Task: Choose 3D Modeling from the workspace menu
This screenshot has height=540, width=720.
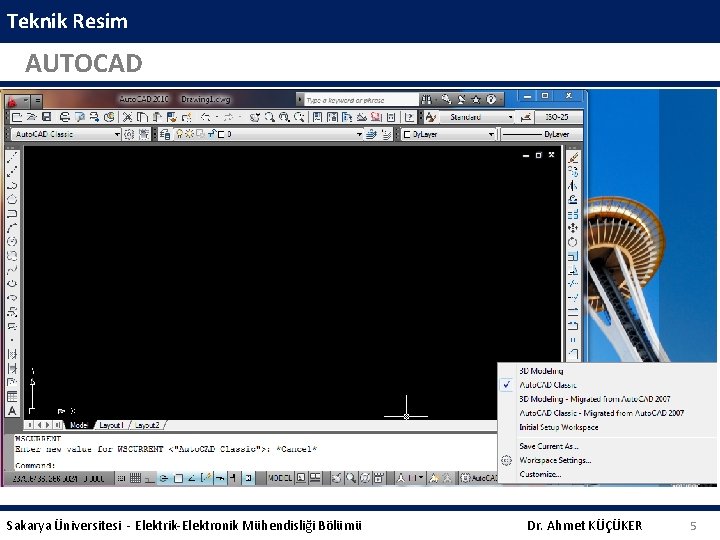Action: point(541,371)
